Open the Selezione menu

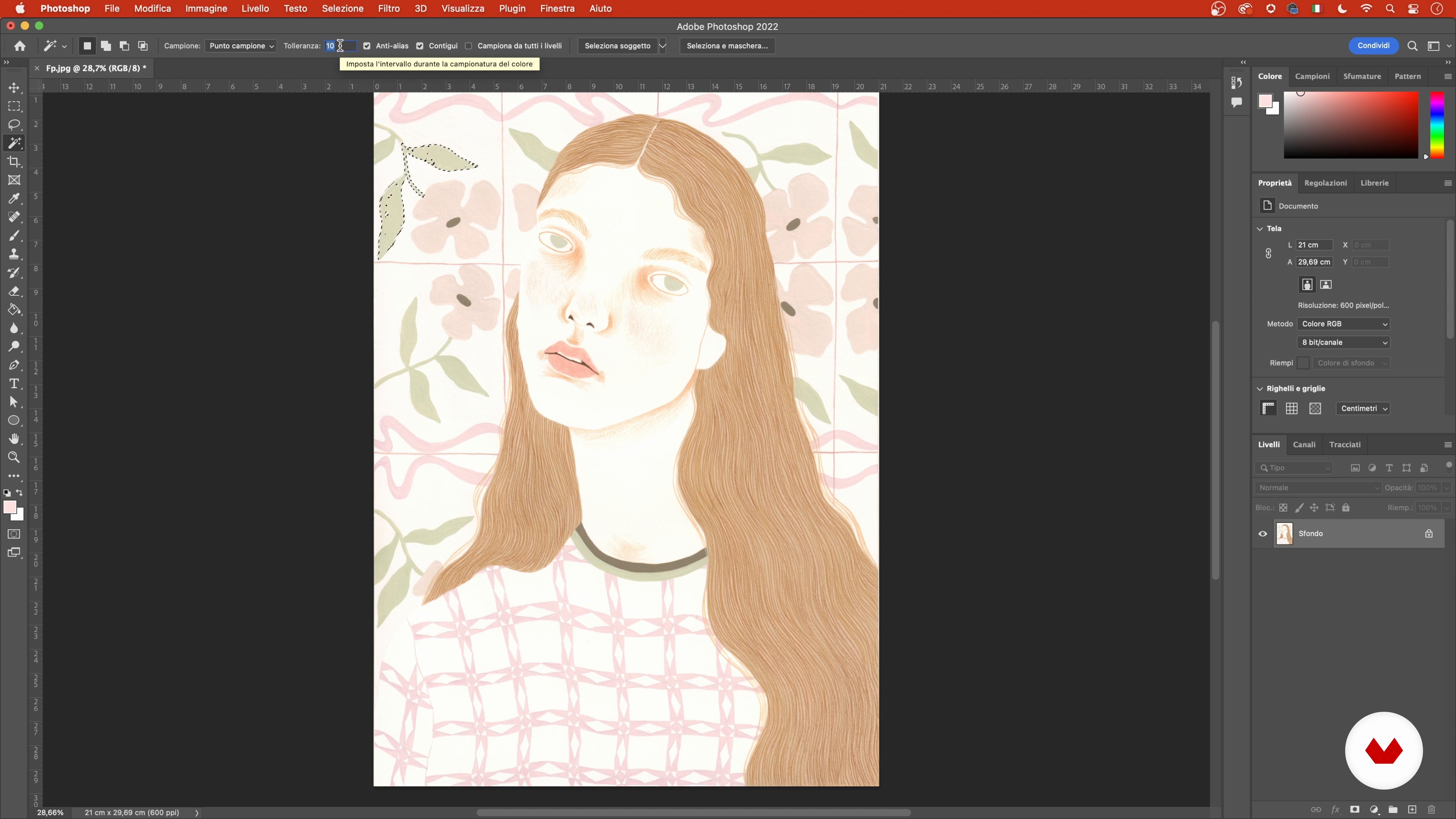tap(342, 8)
